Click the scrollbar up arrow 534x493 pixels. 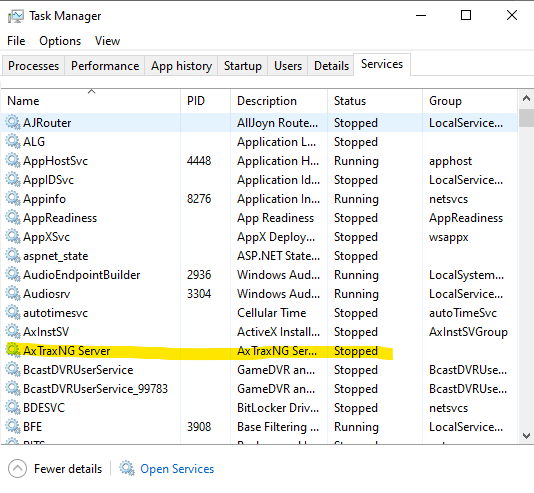coord(526,99)
